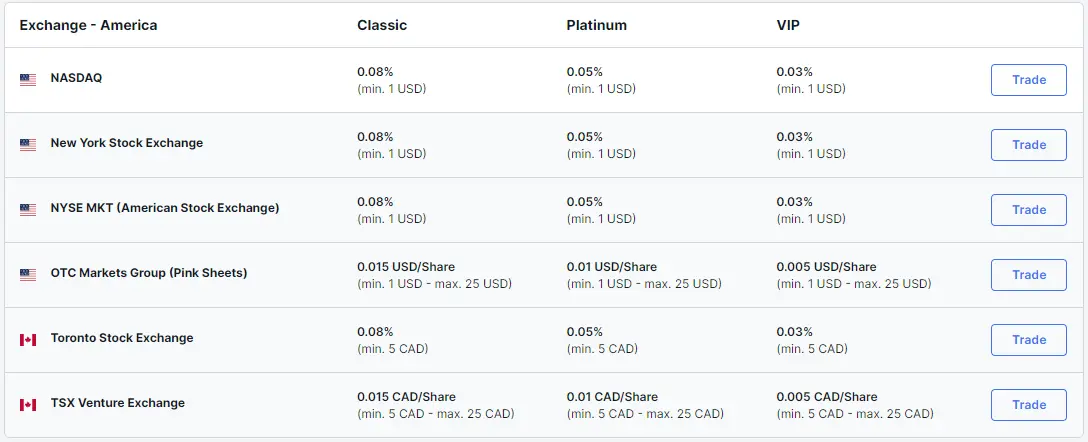Click the TSX Venture Exchange name

[x=117, y=402]
